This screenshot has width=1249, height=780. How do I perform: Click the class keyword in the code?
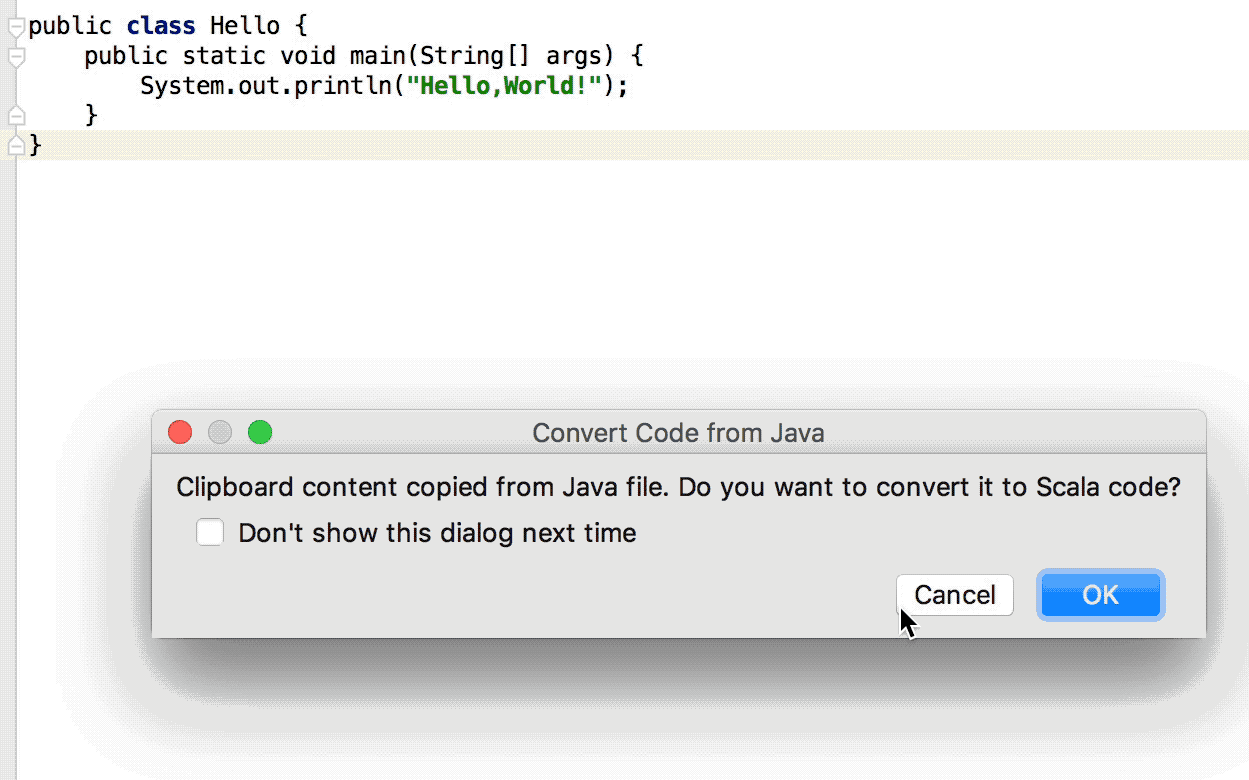pos(160,25)
